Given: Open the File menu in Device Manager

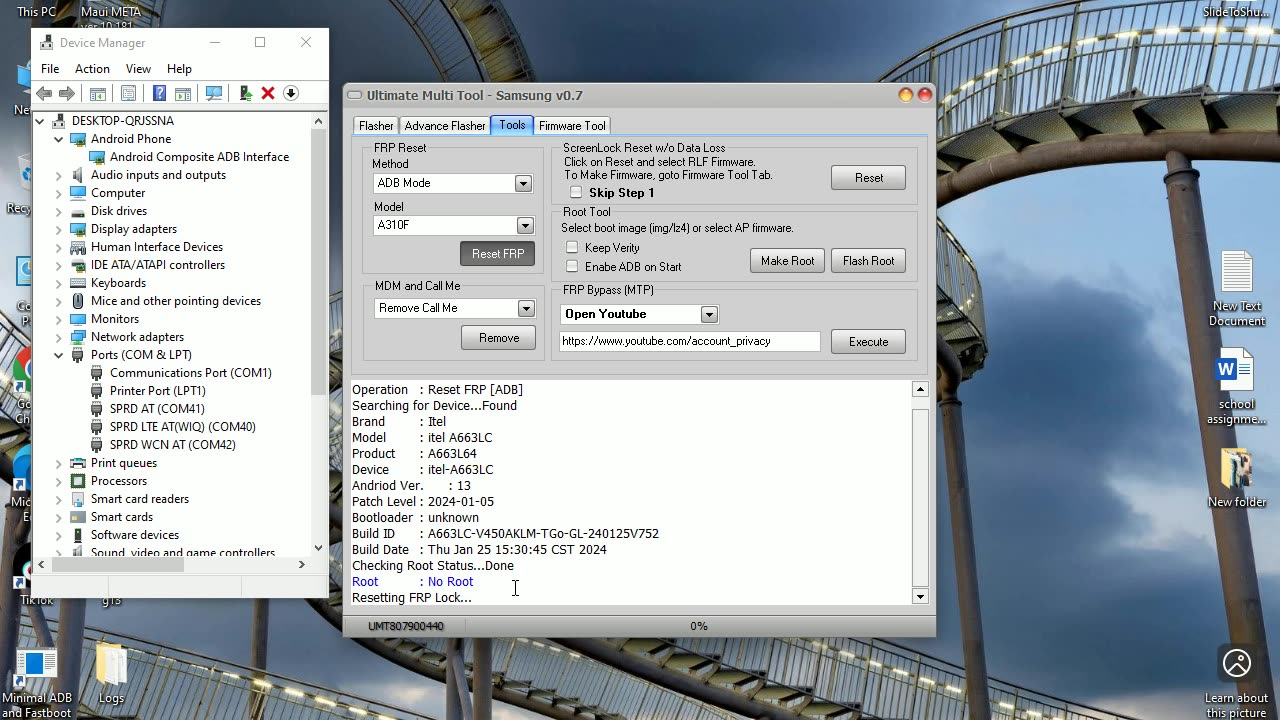Looking at the screenshot, I should click(x=50, y=69).
